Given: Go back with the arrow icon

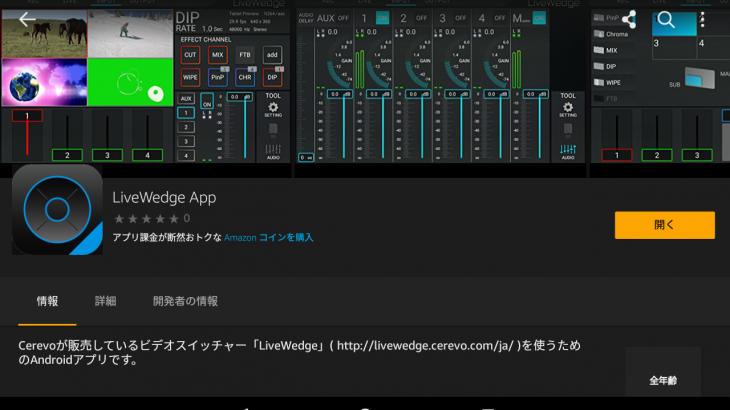Looking at the screenshot, I should tap(27, 20).
